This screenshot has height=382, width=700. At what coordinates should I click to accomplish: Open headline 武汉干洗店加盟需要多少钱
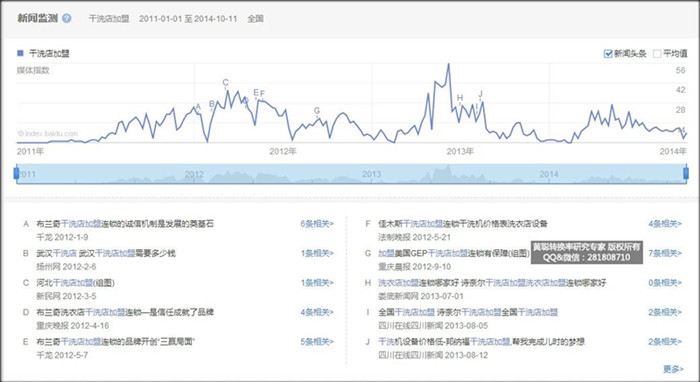click(106, 253)
